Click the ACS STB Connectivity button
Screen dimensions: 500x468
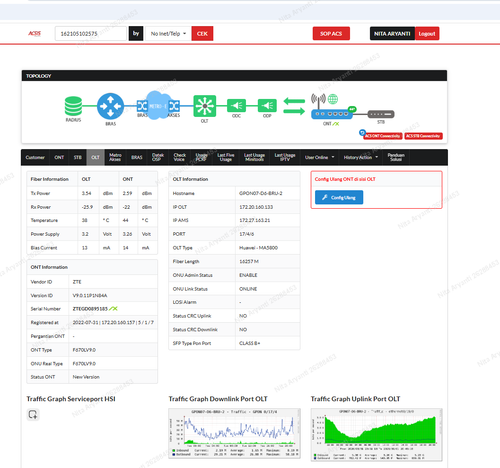coord(423,136)
